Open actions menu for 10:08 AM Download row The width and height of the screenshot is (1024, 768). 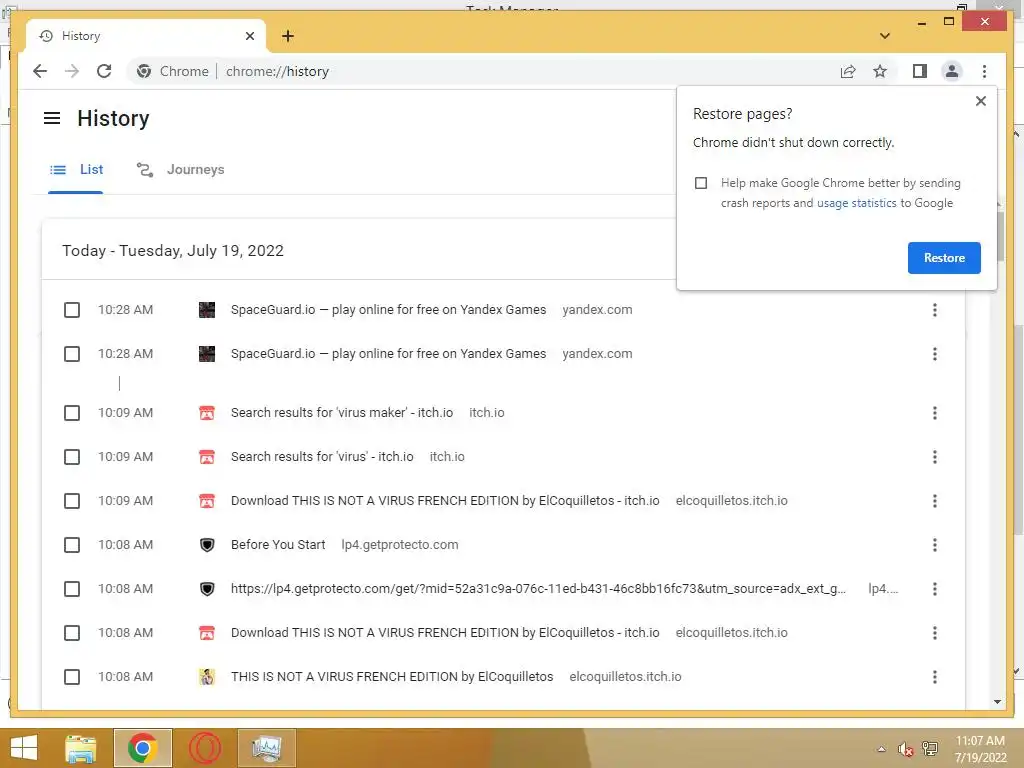click(x=935, y=633)
